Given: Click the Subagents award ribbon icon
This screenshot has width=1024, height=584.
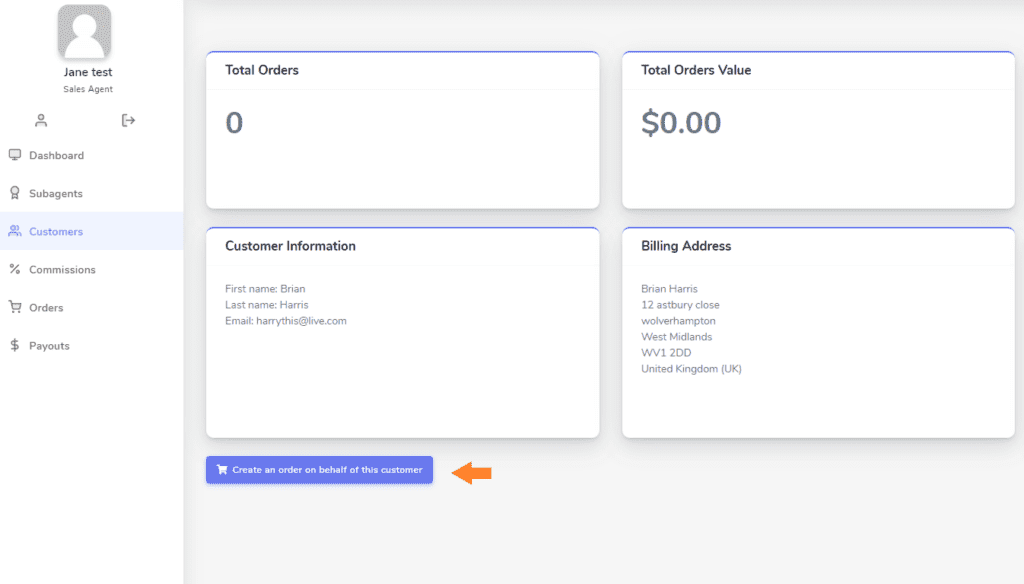Looking at the screenshot, I should click(x=14, y=193).
